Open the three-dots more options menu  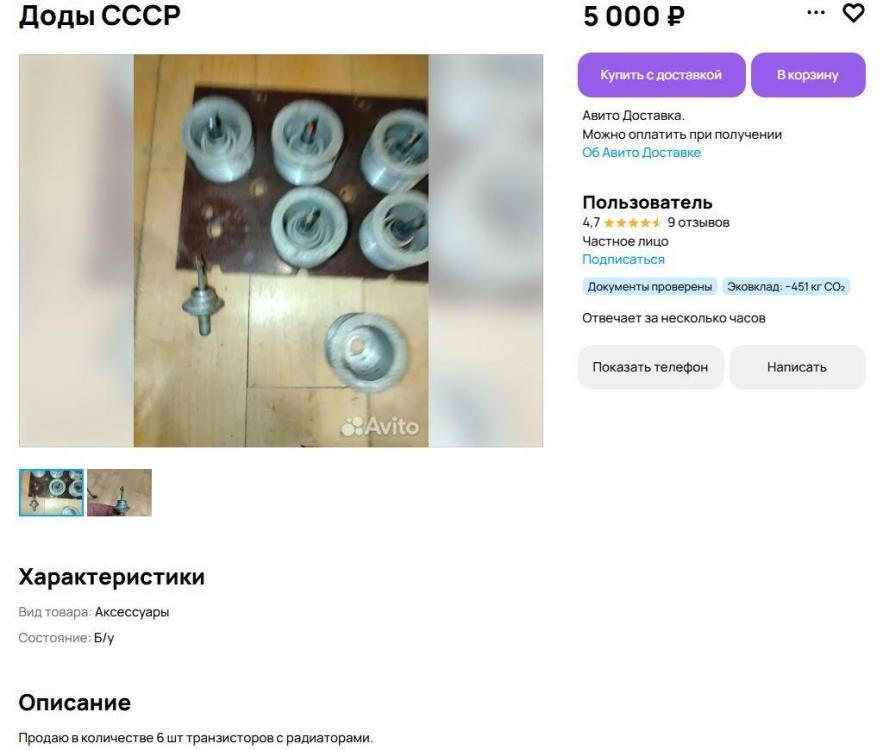816,12
